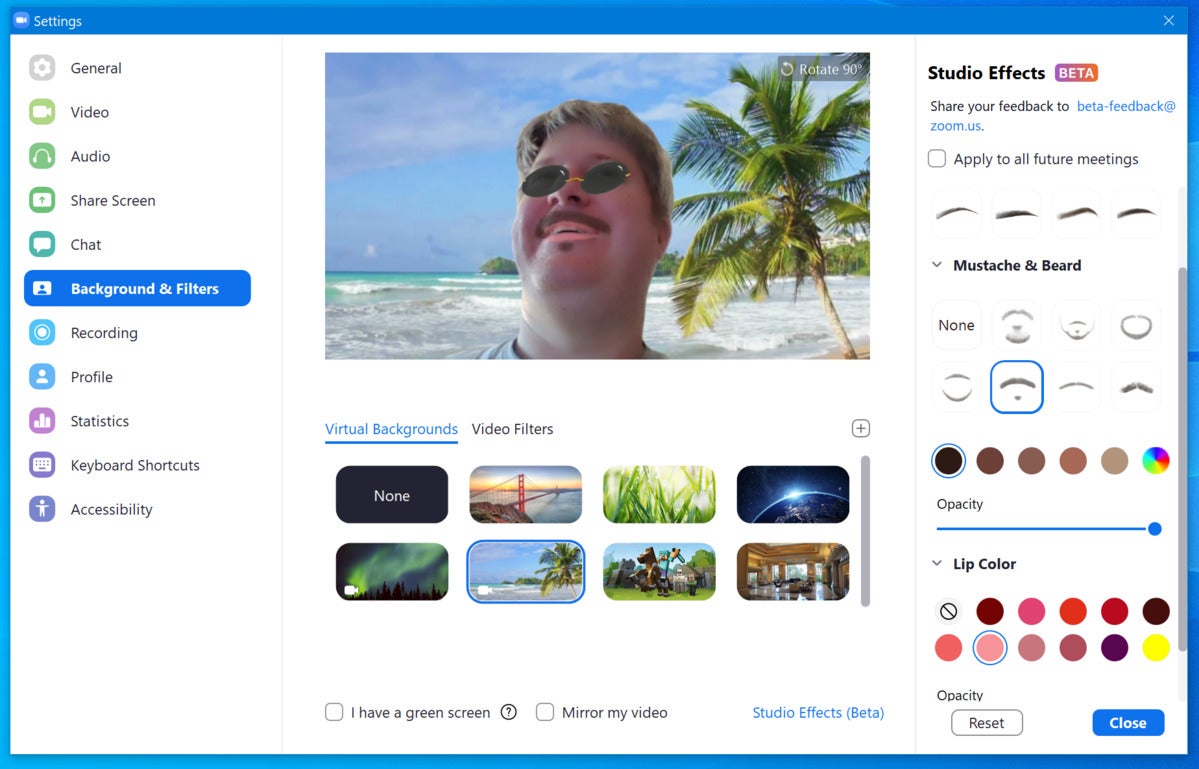Click the Keyboard Shortcuts keyboard icon
The width and height of the screenshot is (1199, 769).
pos(42,465)
